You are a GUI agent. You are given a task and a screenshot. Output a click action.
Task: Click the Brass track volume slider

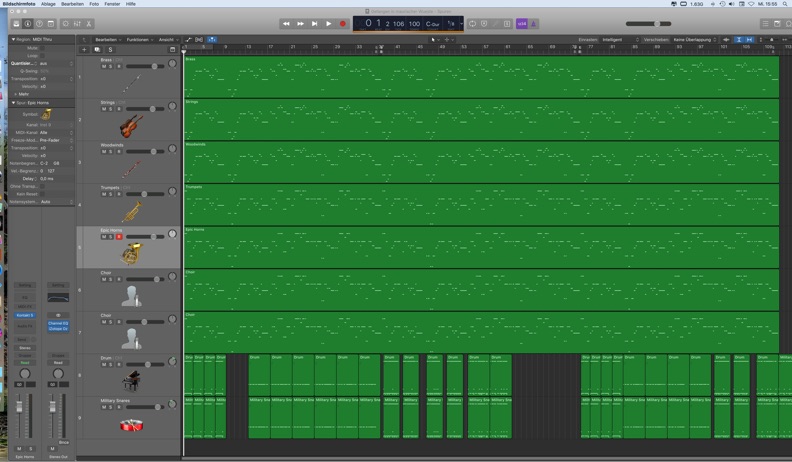tap(145, 66)
